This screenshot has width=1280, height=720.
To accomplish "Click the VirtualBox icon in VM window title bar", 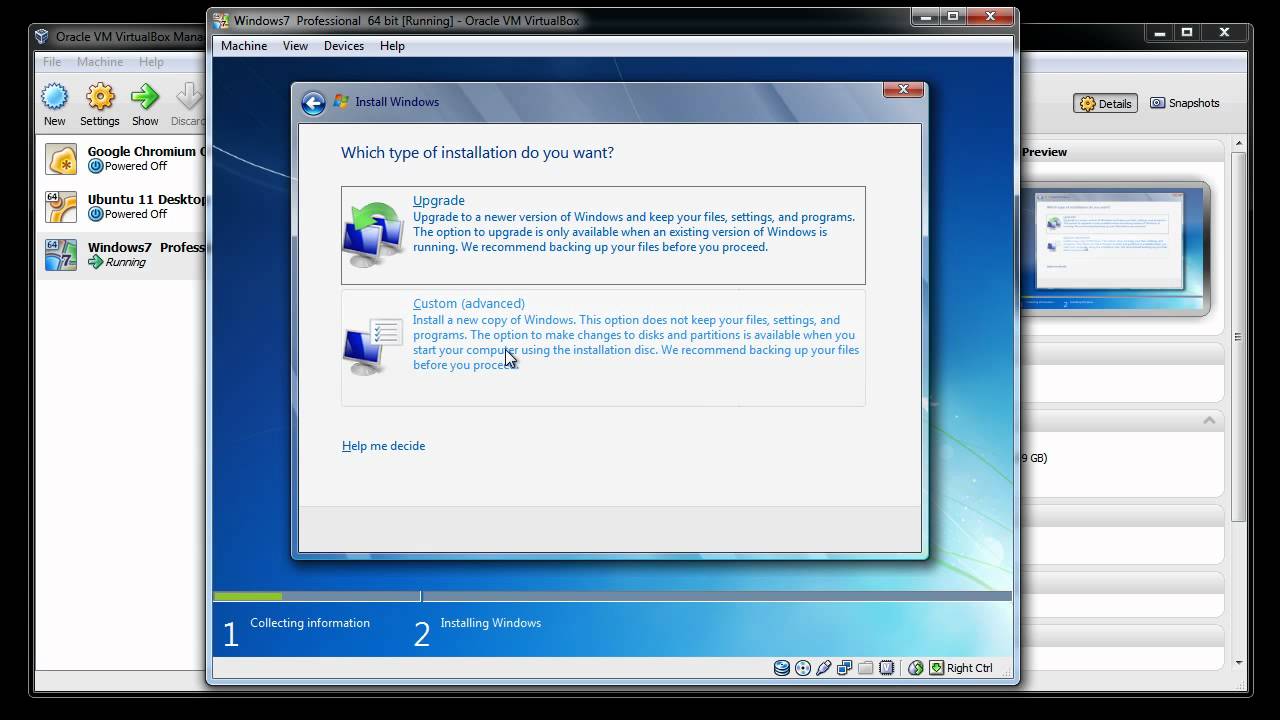I will pyautogui.click(x=221, y=21).
